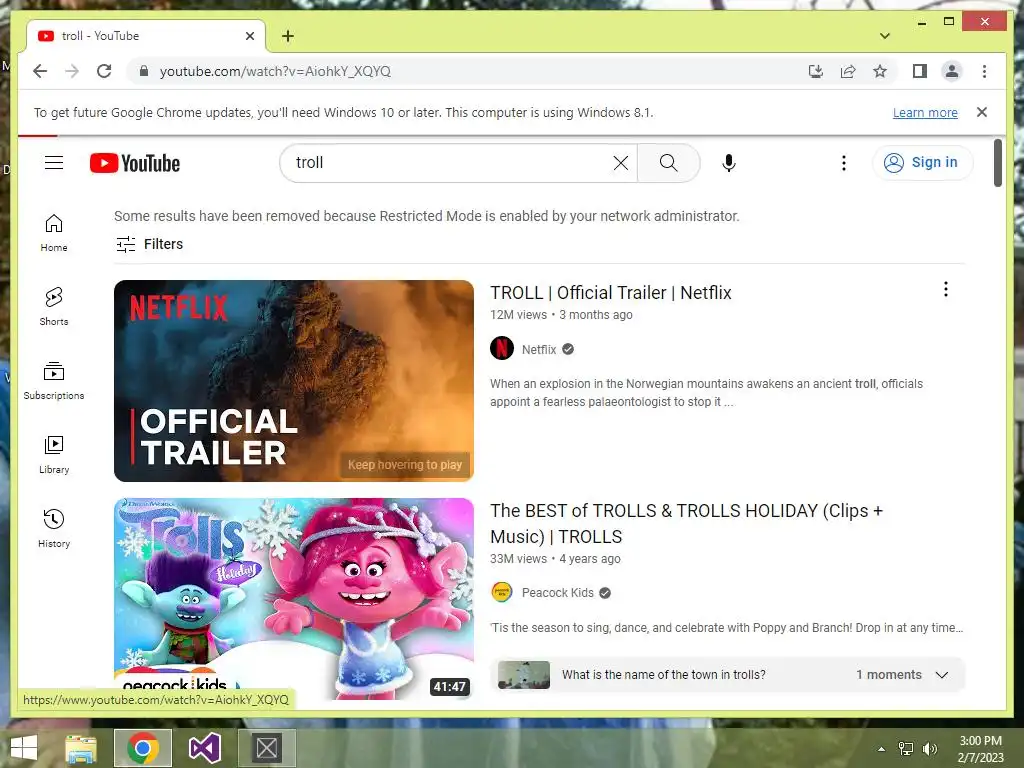Open options menu for TROLL trailer result
Viewport: 1024px width, 768px height.
point(946,289)
